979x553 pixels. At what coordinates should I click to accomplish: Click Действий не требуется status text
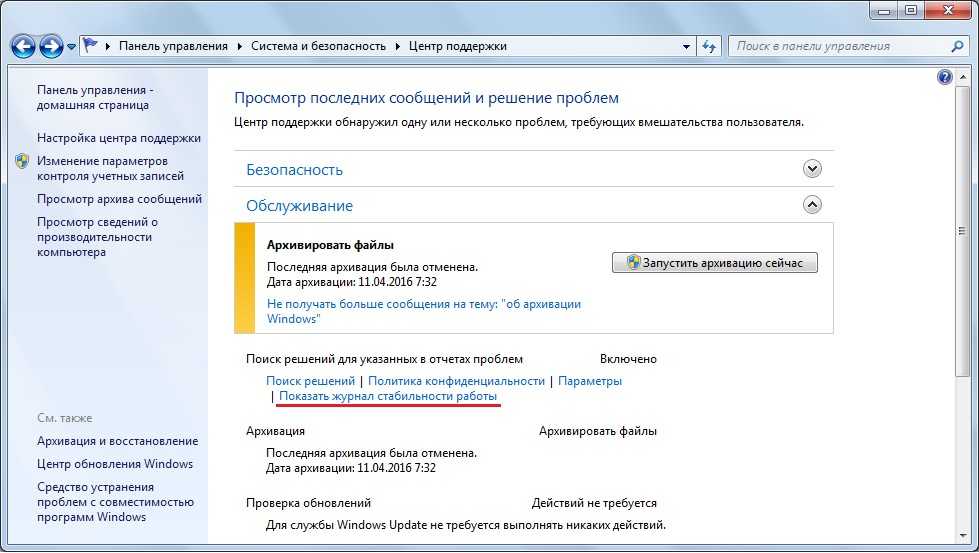point(594,503)
